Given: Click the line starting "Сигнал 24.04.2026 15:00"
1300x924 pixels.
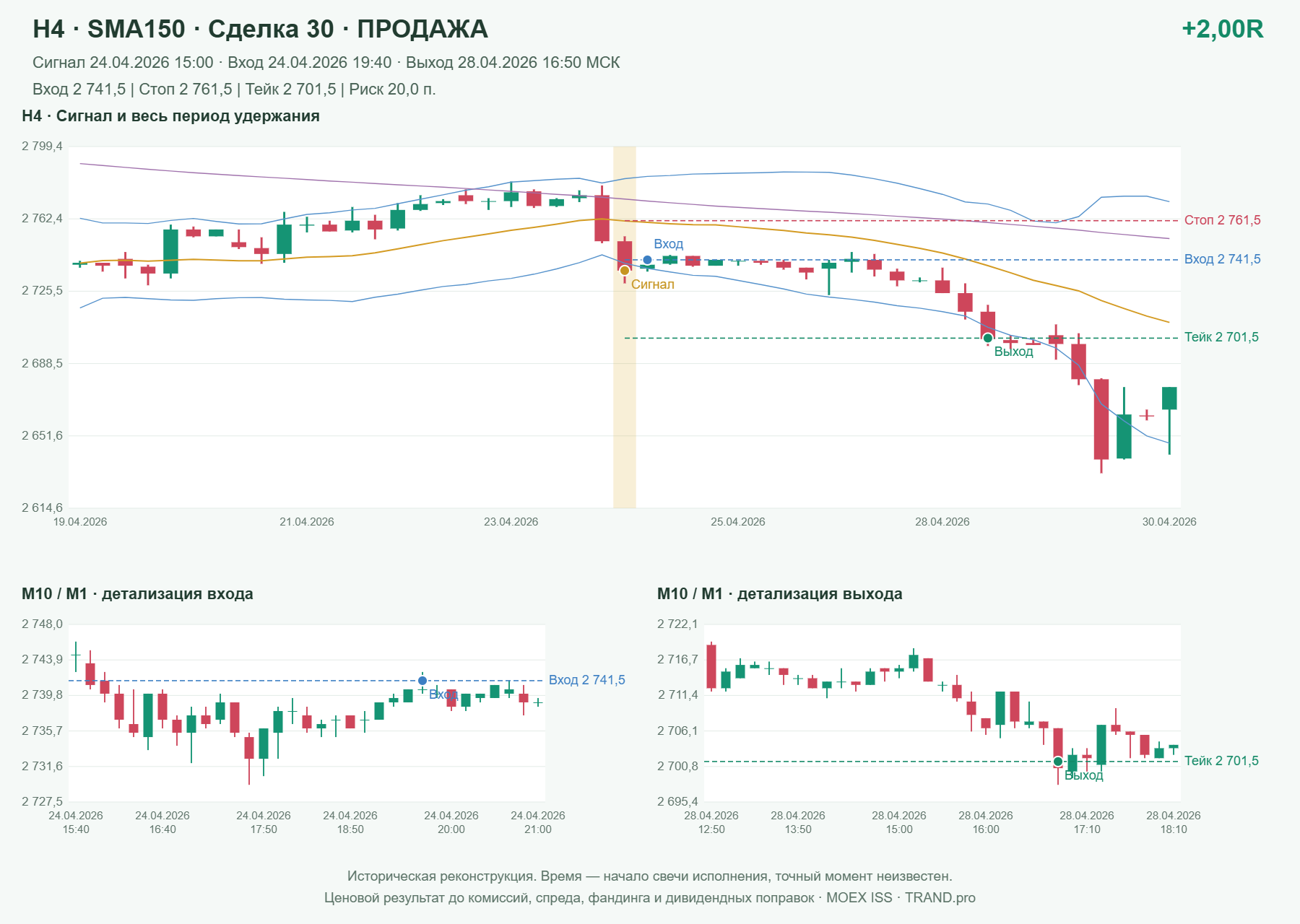Looking at the screenshot, I should 326,63.
